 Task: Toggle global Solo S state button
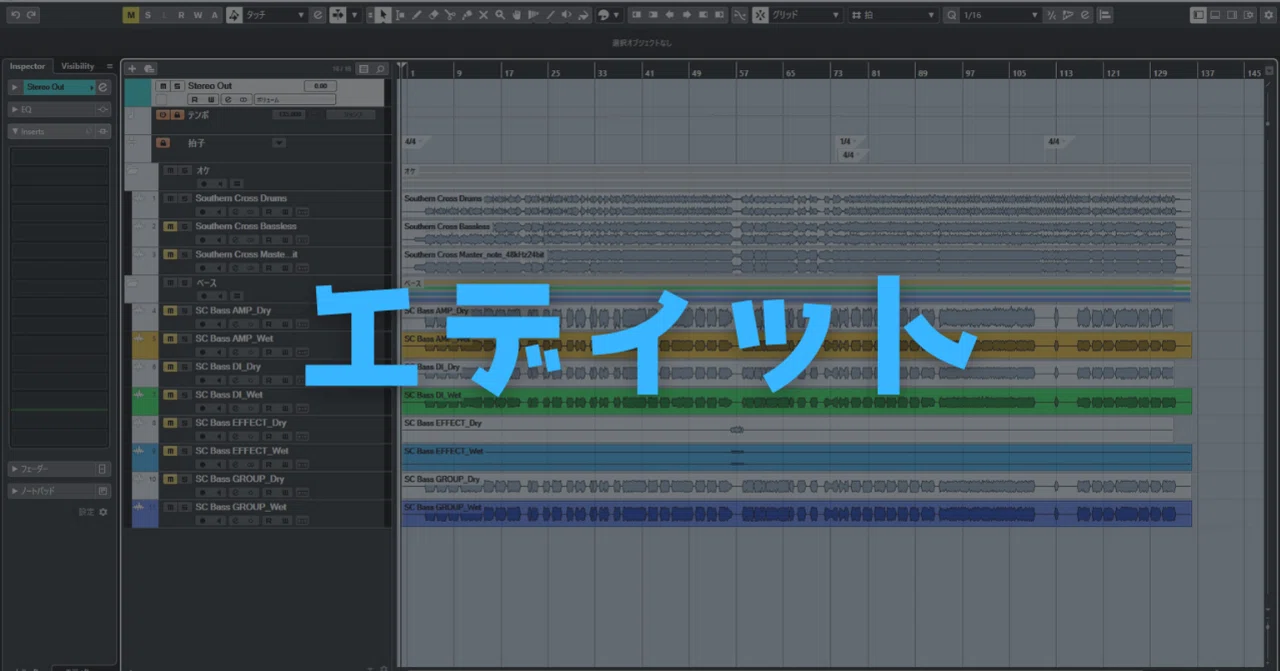pyautogui.click(x=148, y=15)
